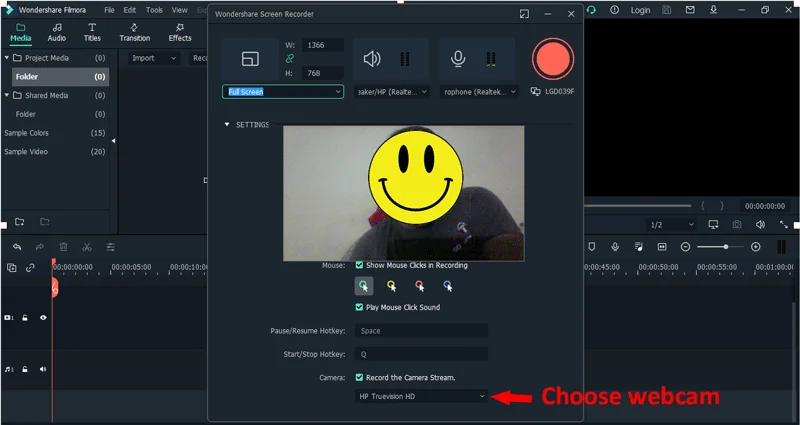The width and height of the screenshot is (800, 425).
Task: Toggle Show Mouse Clicks in Recording checkbox
Action: click(359, 265)
